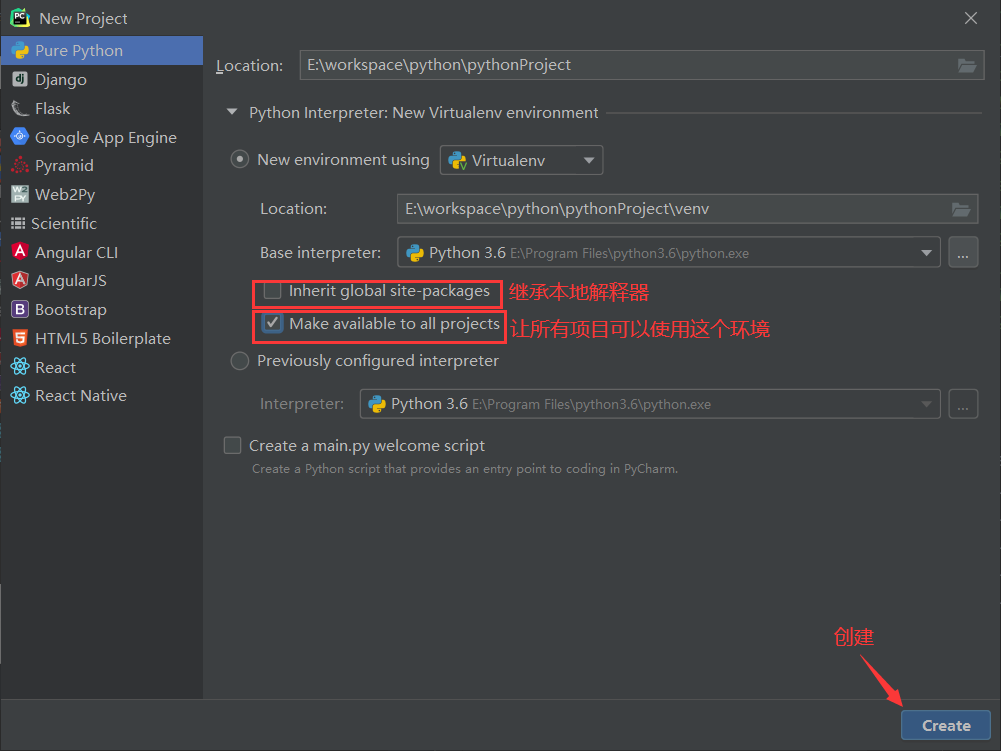
Task: Click the React atom icon
Action: 20,367
